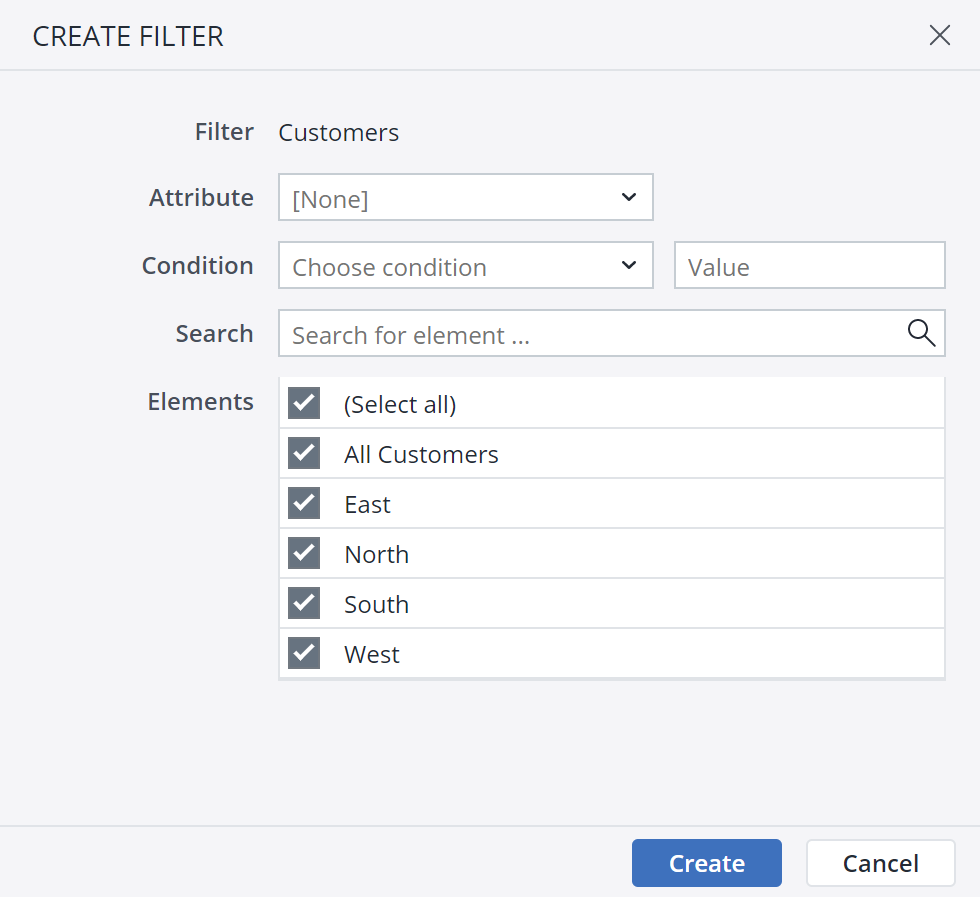Click the Value input field
This screenshot has width=980, height=897.
pyautogui.click(x=809, y=265)
